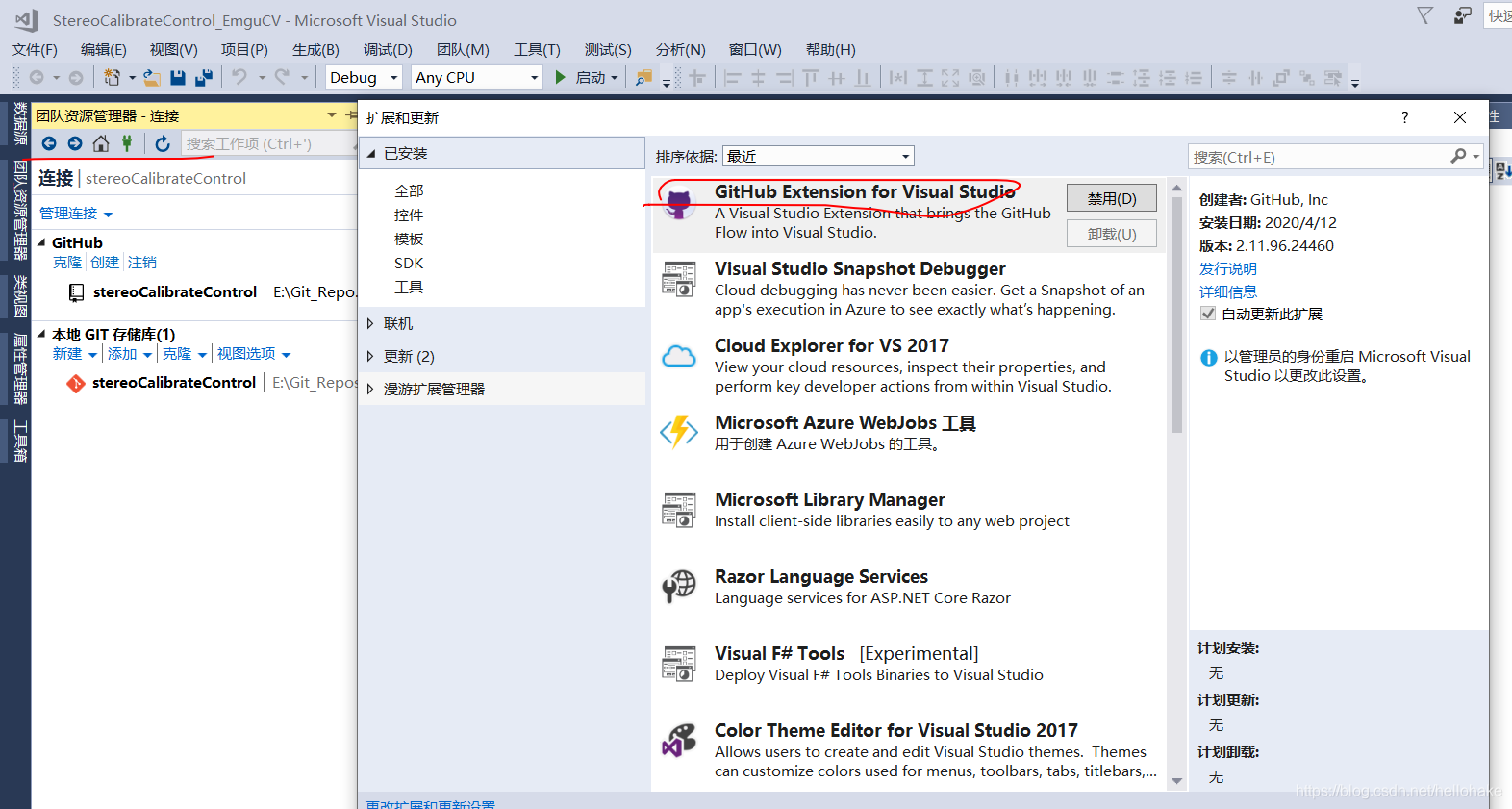Image resolution: width=1512 pixels, height=809 pixels.
Task: Click the Team Explorer search work items field
Action: pos(267,143)
